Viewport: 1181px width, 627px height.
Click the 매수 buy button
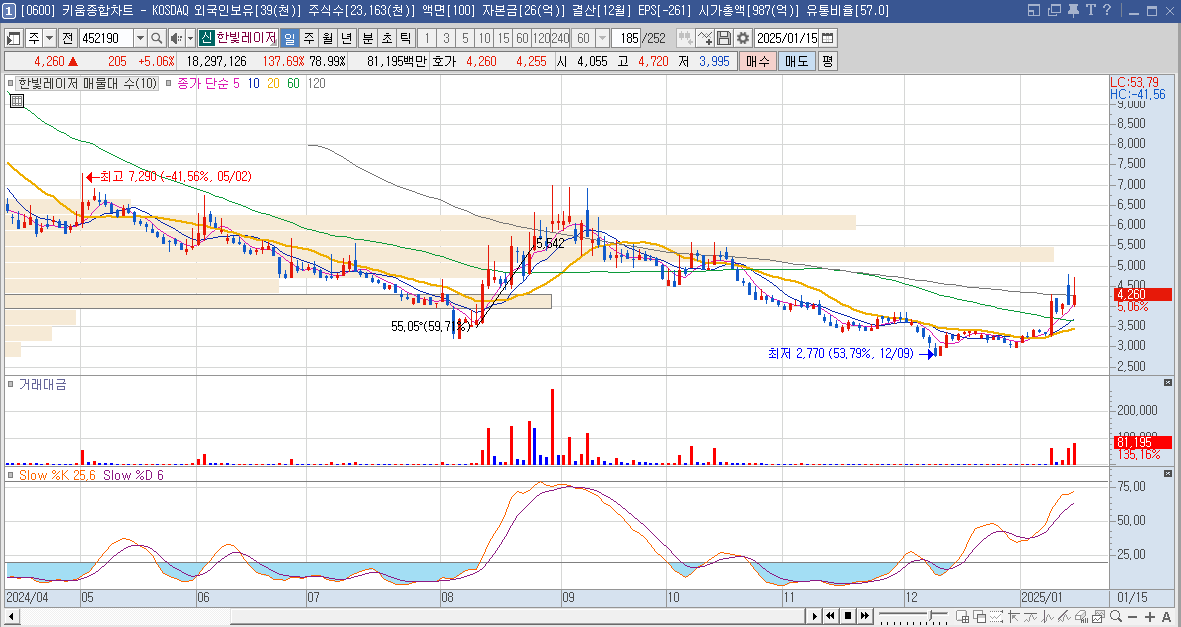[x=758, y=61]
